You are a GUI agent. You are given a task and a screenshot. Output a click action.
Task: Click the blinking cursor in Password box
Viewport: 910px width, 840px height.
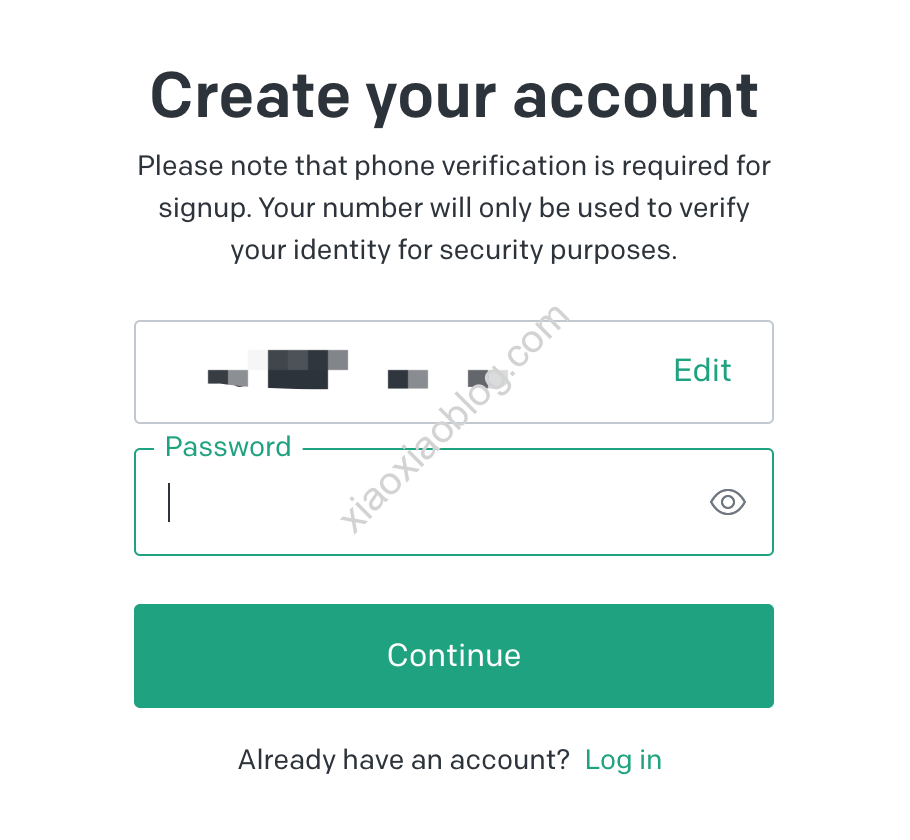(x=169, y=502)
